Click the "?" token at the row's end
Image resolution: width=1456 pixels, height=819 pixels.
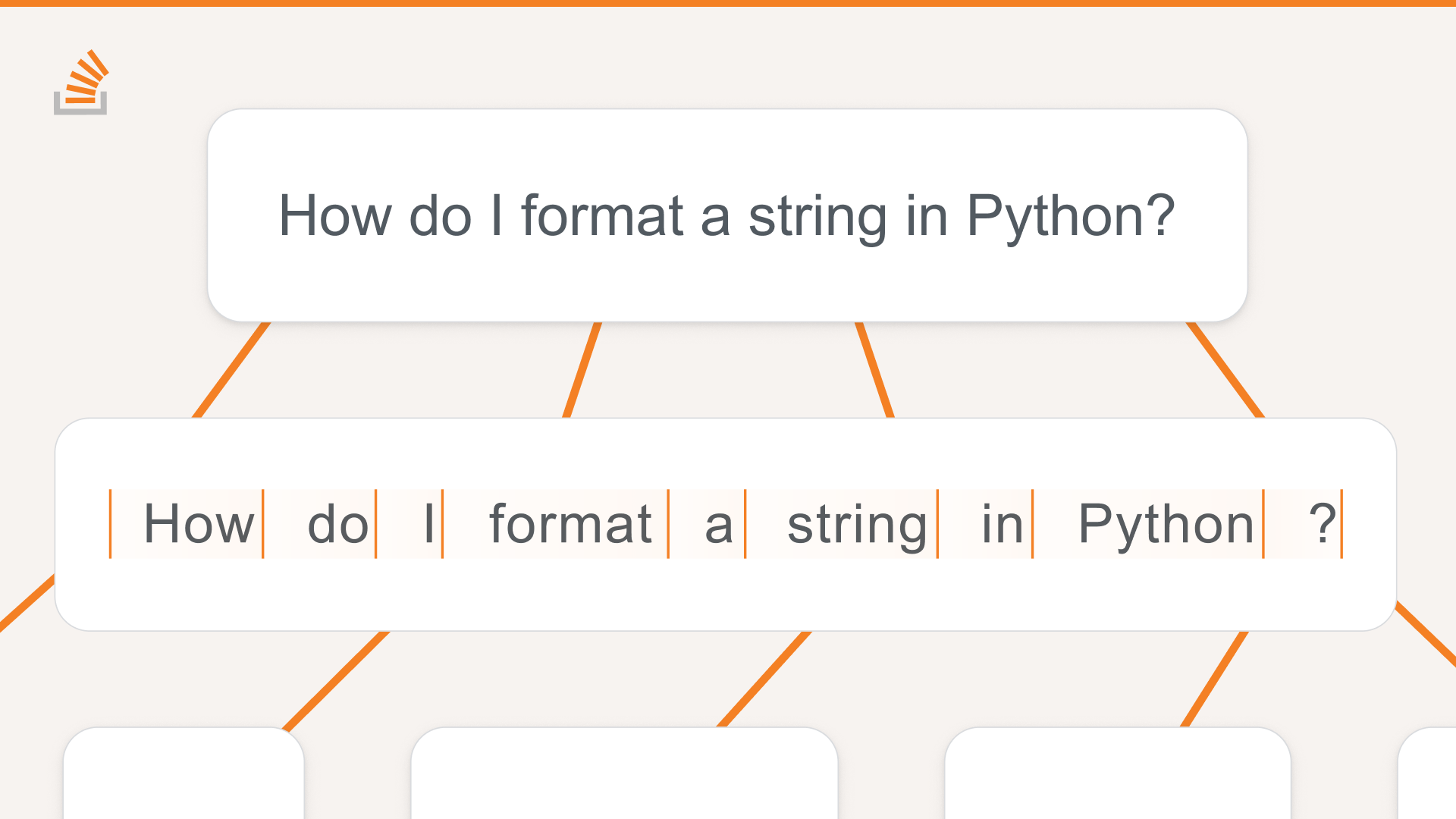click(x=1322, y=524)
